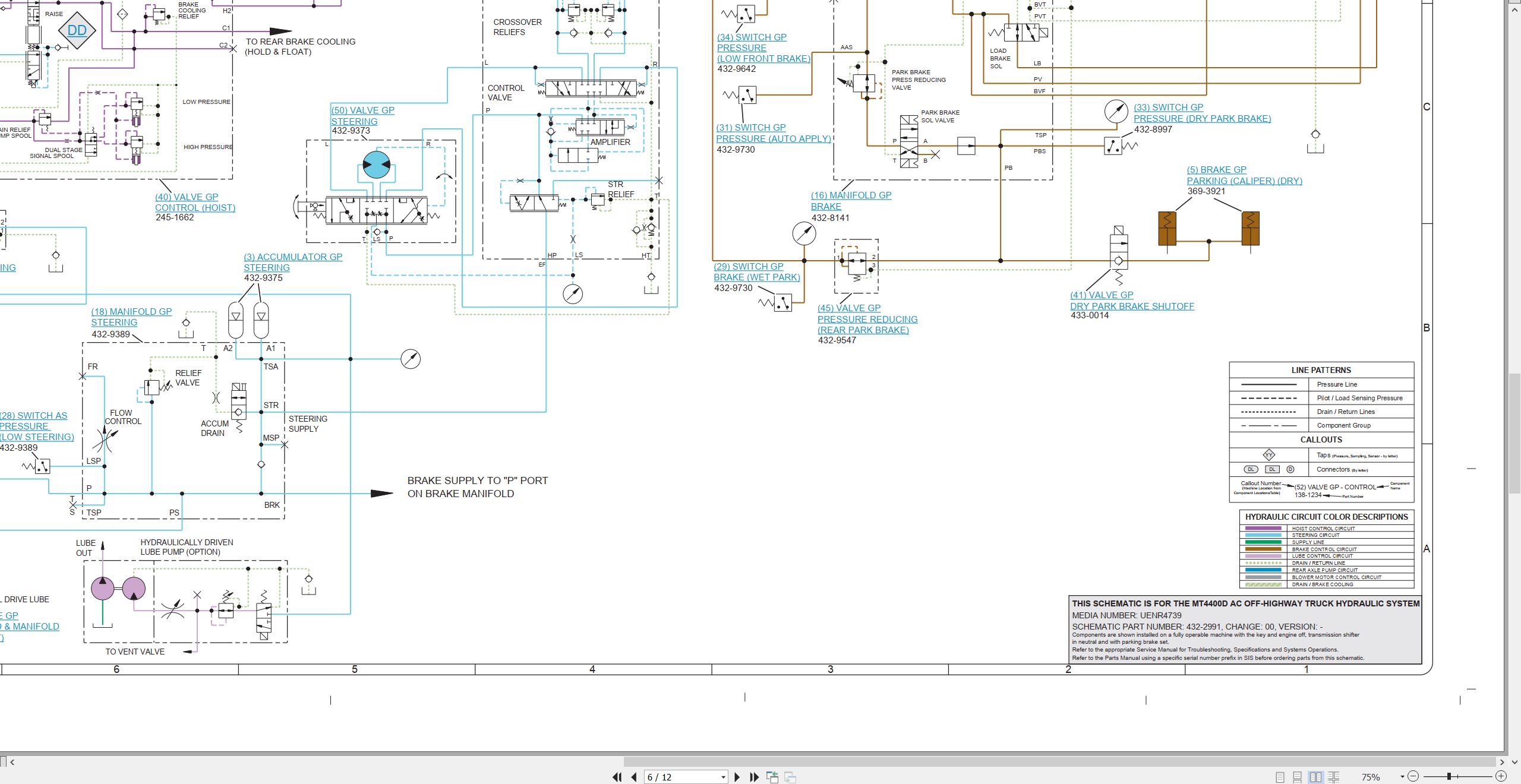Viewport: 1521px width, 784px height.
Task: Click the horizontal scroll right arrow
Action: pyautogui.click(x=1502, y=762)
